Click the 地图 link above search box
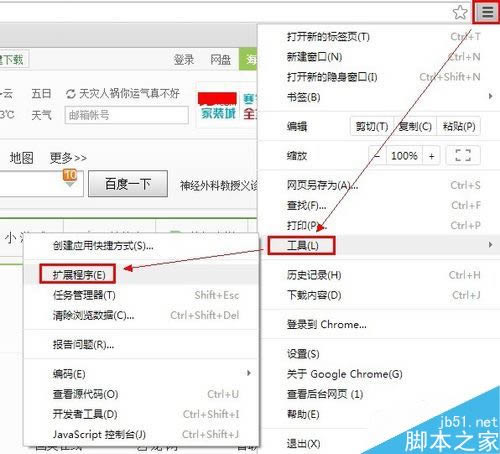This screenshot has width=500, height=454. point(22,158)
